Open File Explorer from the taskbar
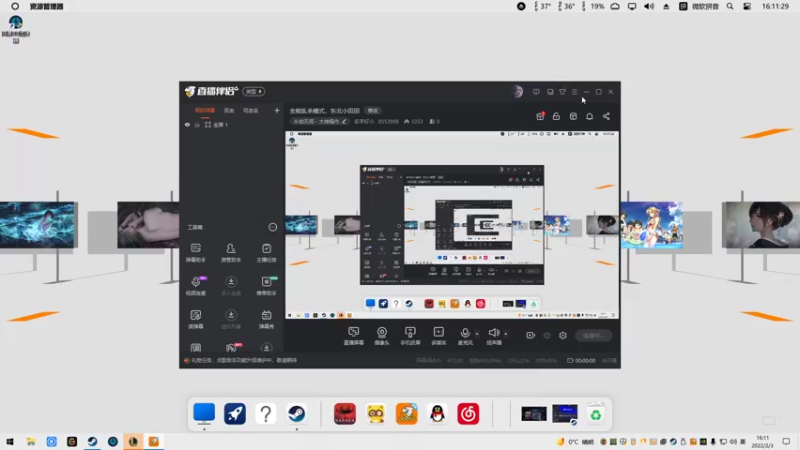The image size is (800, 450). click(x=31, y=441)
